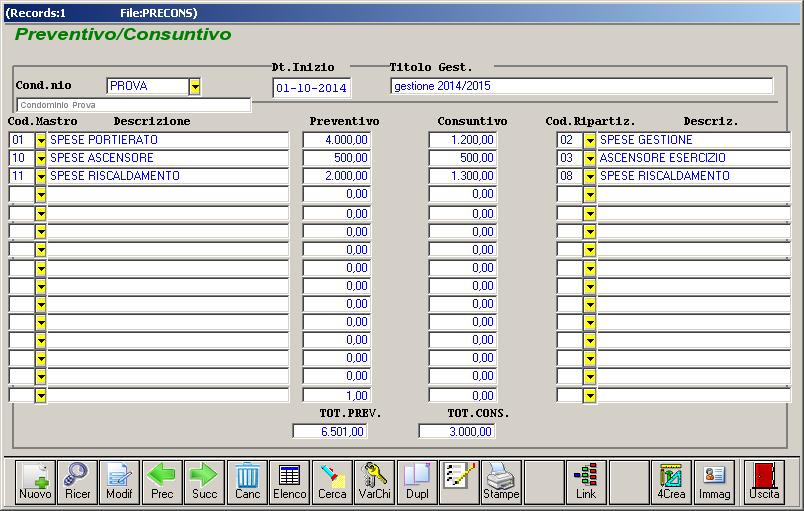
Task: Exit using the Uscita door icon
Action: 764,482
